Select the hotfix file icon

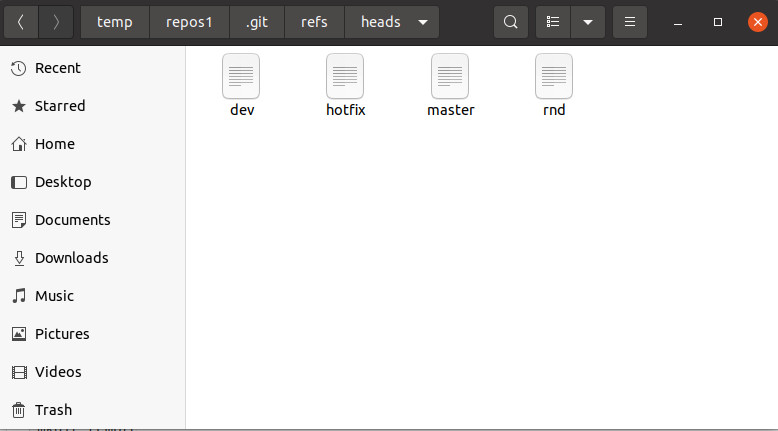[345, 77]
